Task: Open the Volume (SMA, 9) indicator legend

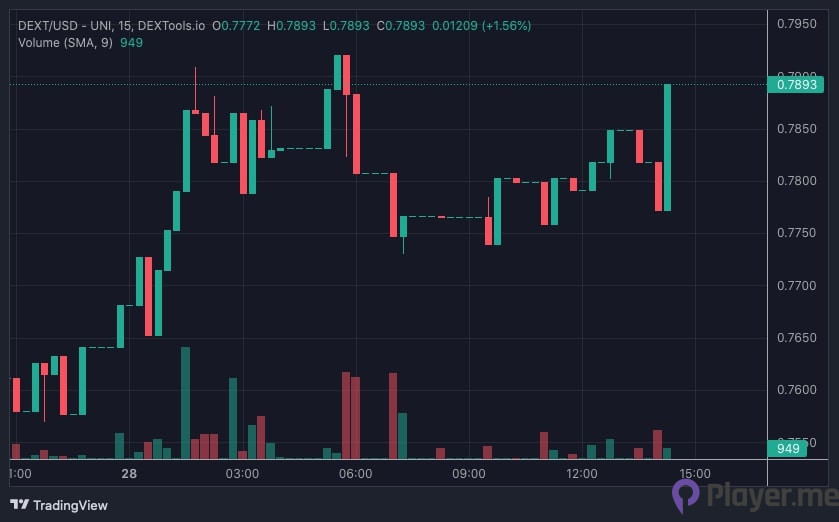Action: point(65,42)
